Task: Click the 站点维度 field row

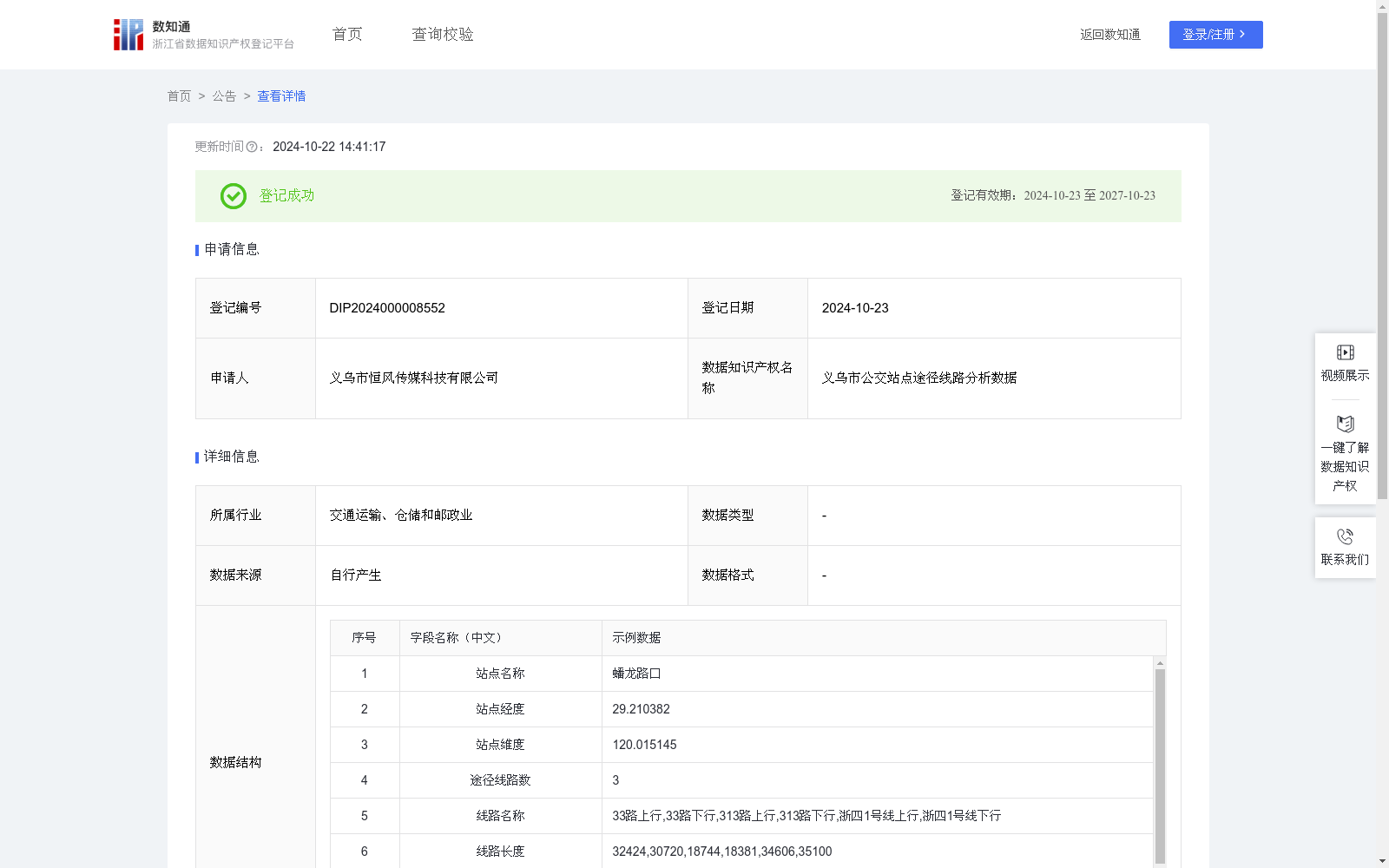Action: (x=741, y=745)
